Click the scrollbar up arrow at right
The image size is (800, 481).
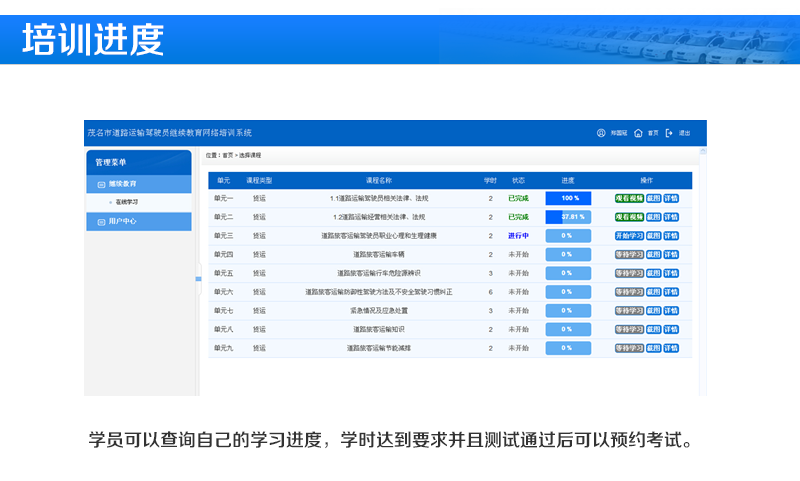point(703,153)
